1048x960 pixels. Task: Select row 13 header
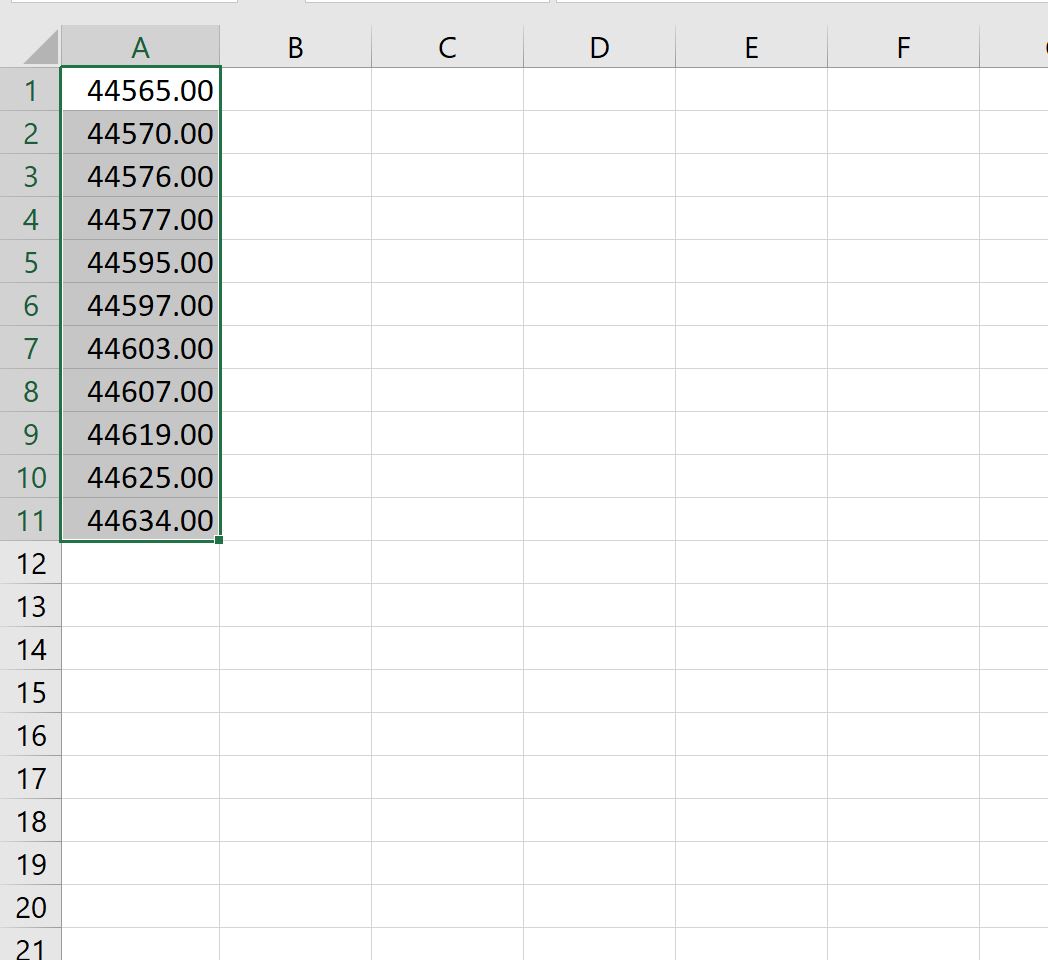(x=30, y=605)
